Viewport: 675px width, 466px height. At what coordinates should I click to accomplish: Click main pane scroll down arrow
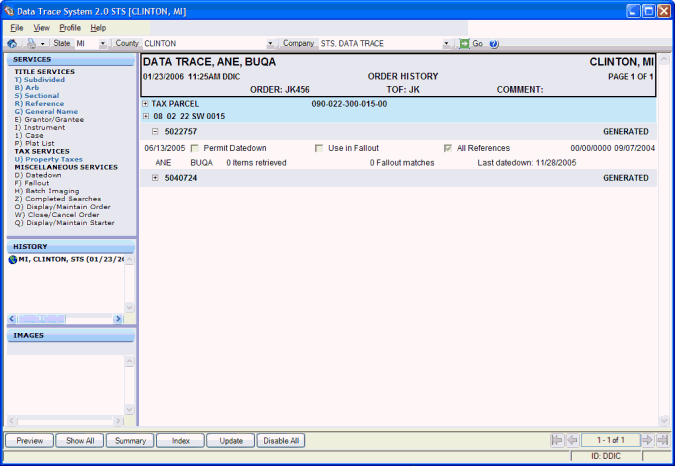[664, 420]
